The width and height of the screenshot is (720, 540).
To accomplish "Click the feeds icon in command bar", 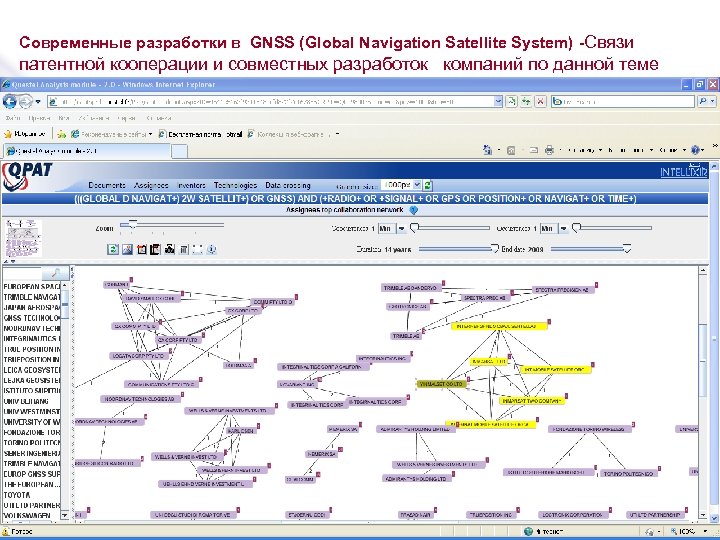I will [511, 150].
